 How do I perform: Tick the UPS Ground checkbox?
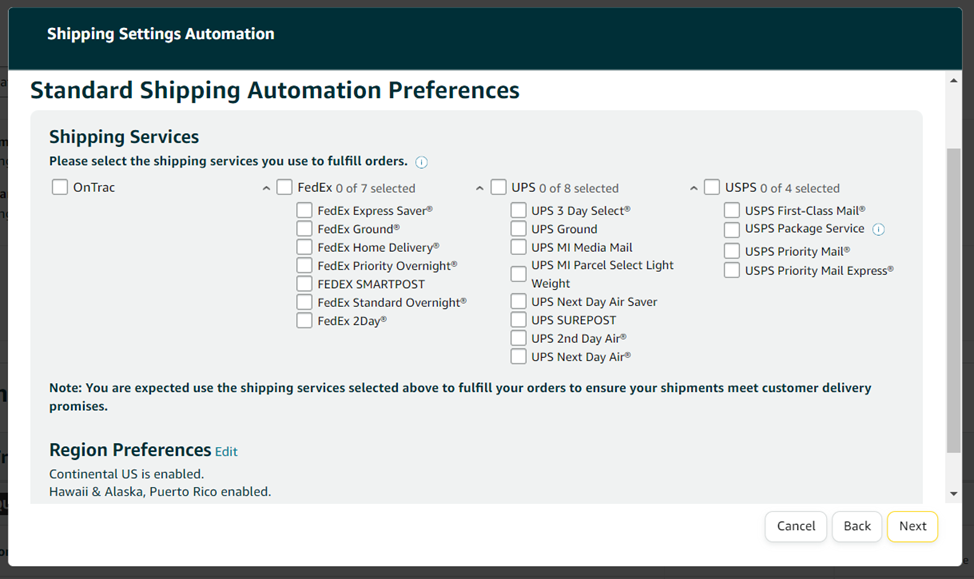point(518,229)
